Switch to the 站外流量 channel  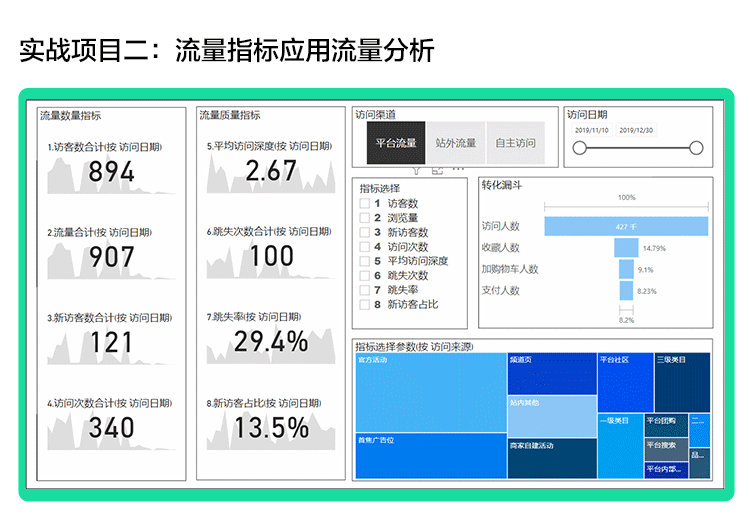tap(456, 143)
